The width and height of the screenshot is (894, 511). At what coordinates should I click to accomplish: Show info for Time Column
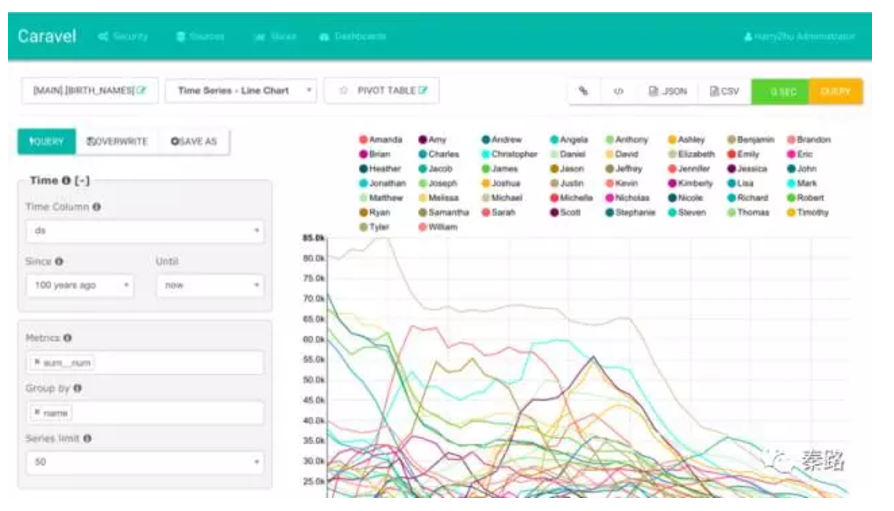(x=96, y=207)
